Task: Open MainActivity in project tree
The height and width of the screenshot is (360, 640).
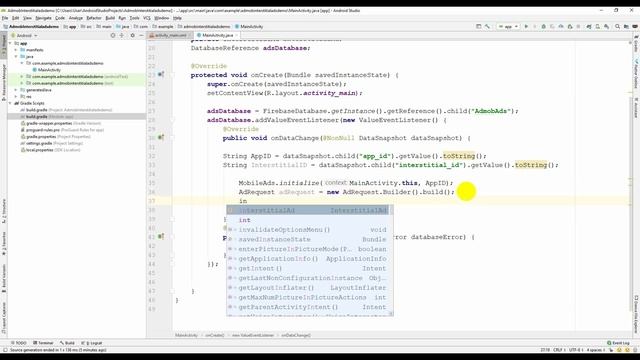Action: tap(49, 70)
